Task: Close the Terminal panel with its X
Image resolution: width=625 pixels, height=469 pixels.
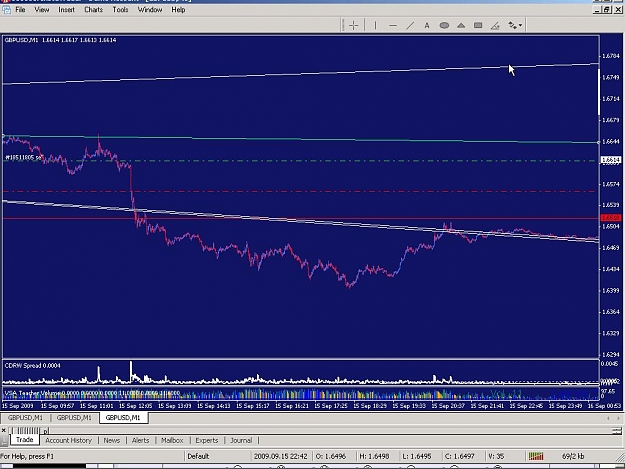Action: pyautogui.click(x=3, y=430)
